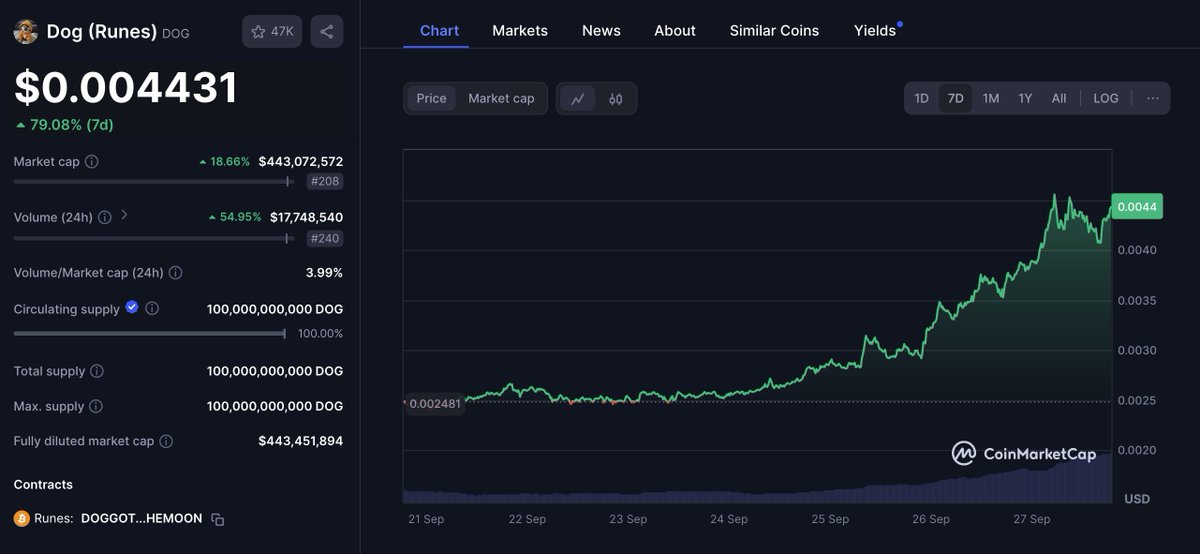
Task: Open the chart more options menu
Action: [x=1153, y=98]
